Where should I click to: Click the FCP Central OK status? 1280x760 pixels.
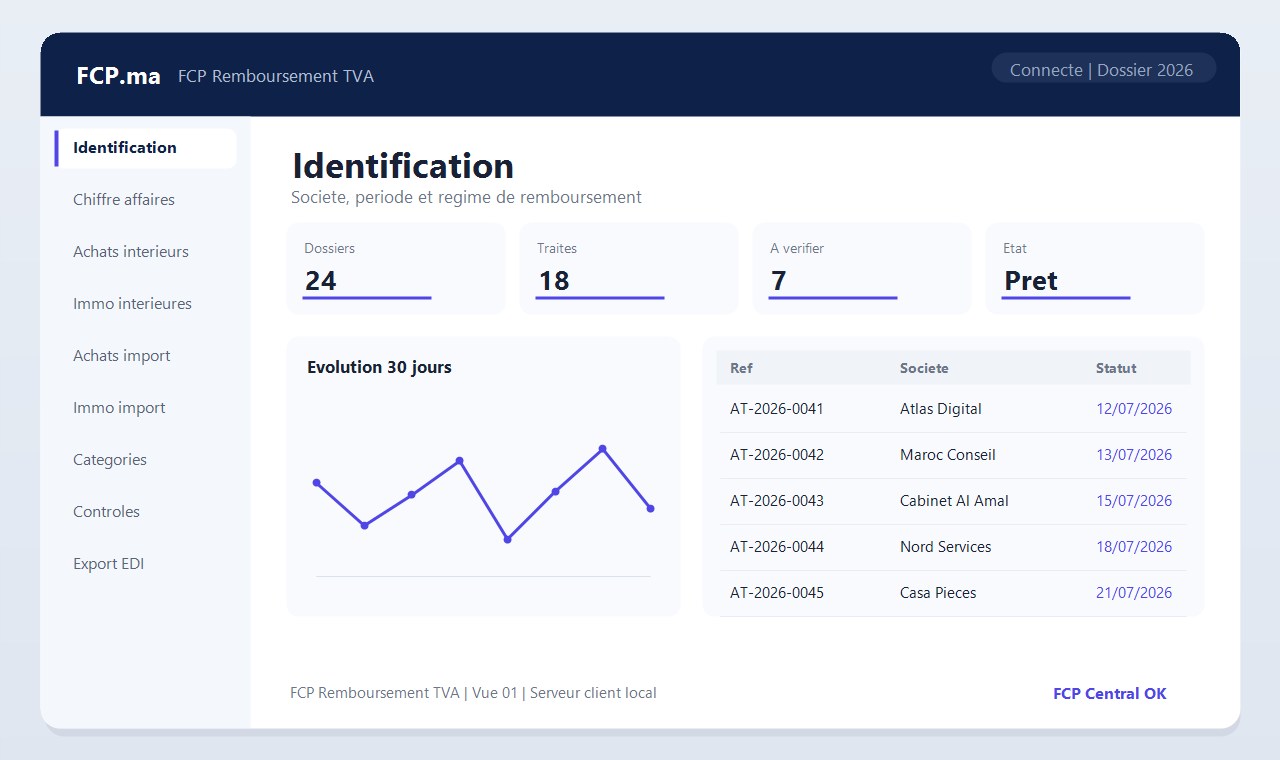coord(1109,694)
